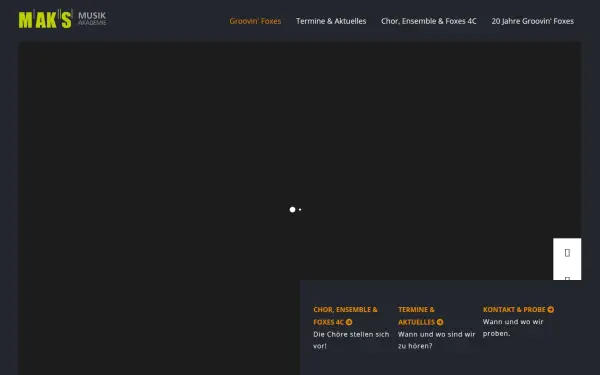Follow the TERMINE & AKTUELLES orange link
This screenshot has height=375, width=600.
[x=420, y=316]
